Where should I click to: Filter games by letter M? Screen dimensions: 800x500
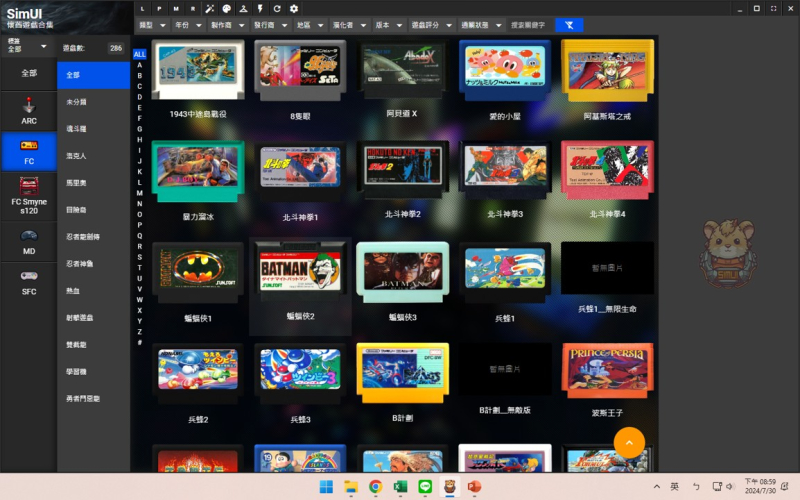(x=139, y=193)
